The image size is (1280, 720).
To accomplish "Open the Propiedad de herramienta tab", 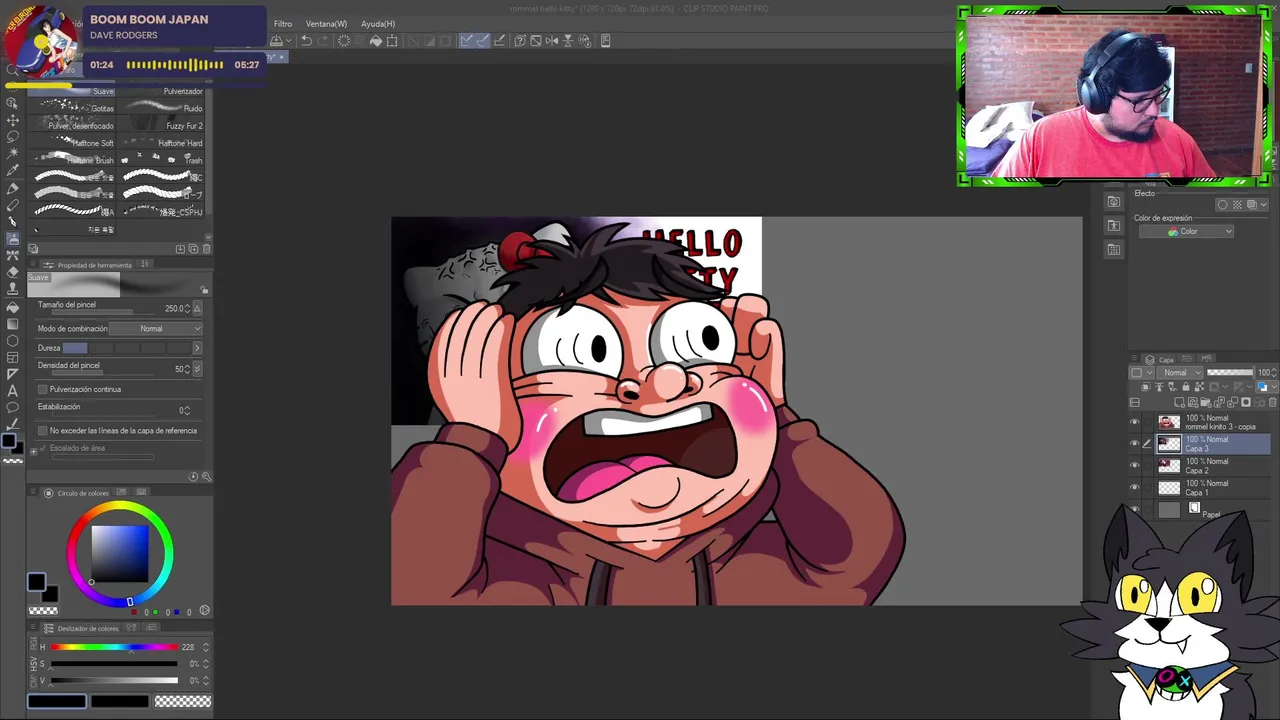I will pyautogui.click(x=88, y=265).
